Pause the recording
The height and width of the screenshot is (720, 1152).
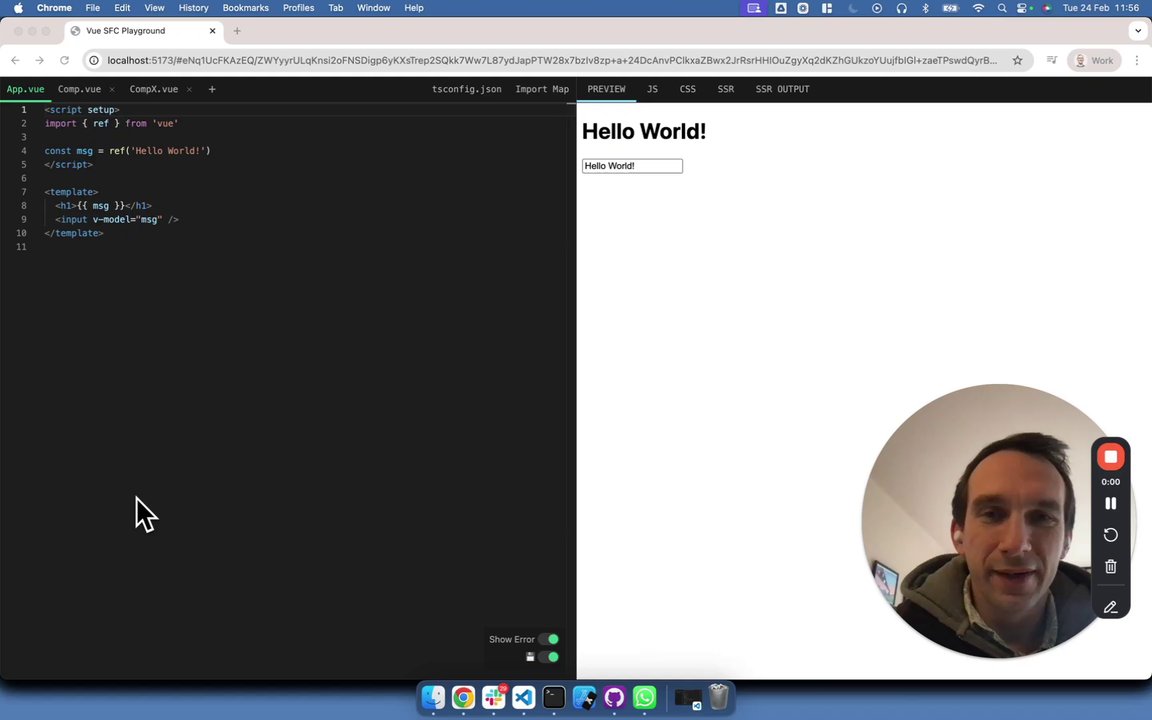click(x=1110, y=503)
